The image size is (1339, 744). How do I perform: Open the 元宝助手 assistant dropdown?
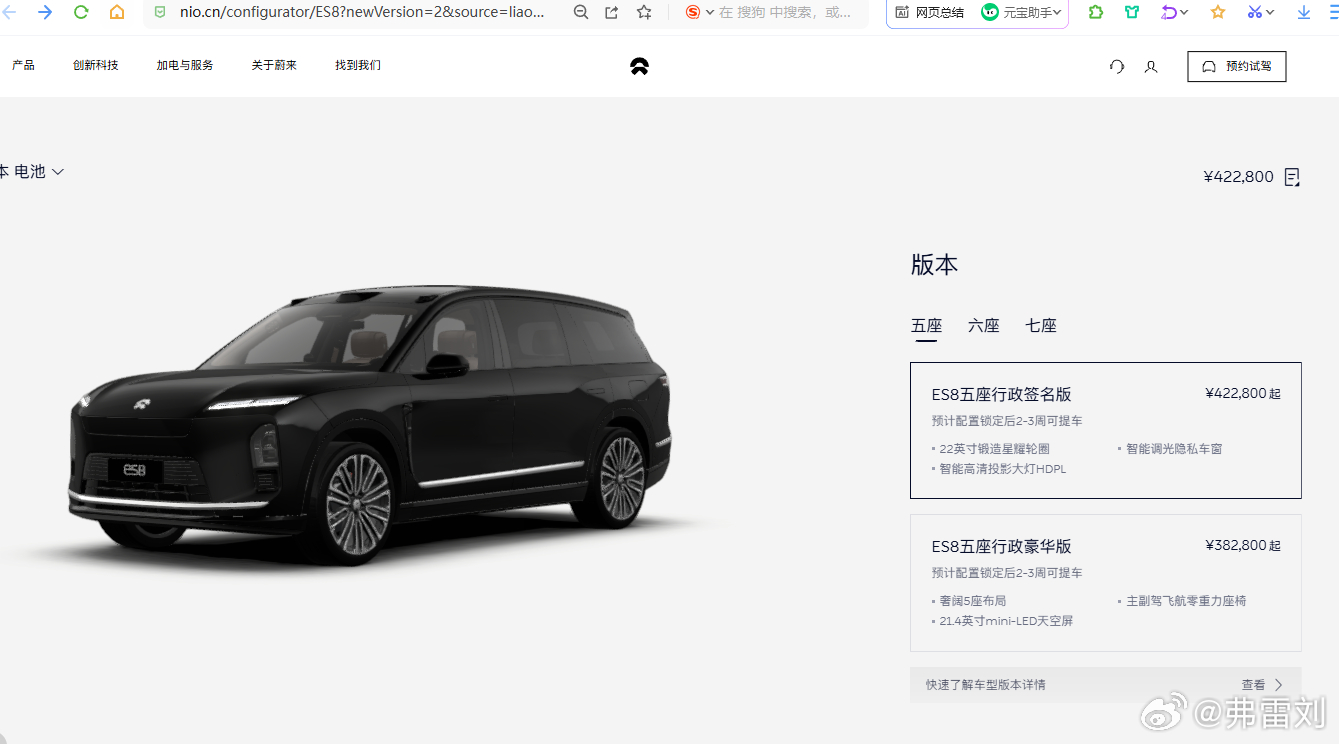(1021, 12)
